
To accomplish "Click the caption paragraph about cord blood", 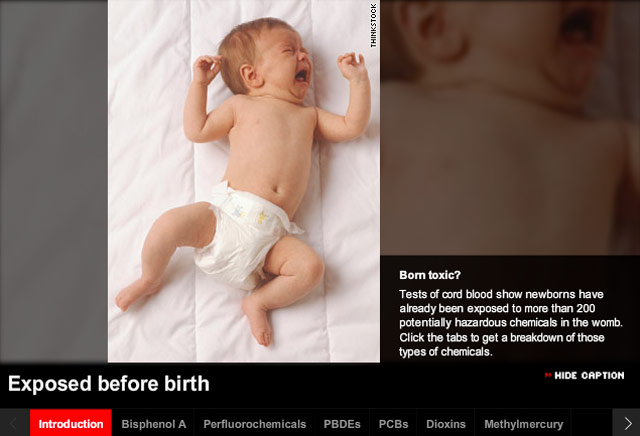I will [x=511, y=323].
